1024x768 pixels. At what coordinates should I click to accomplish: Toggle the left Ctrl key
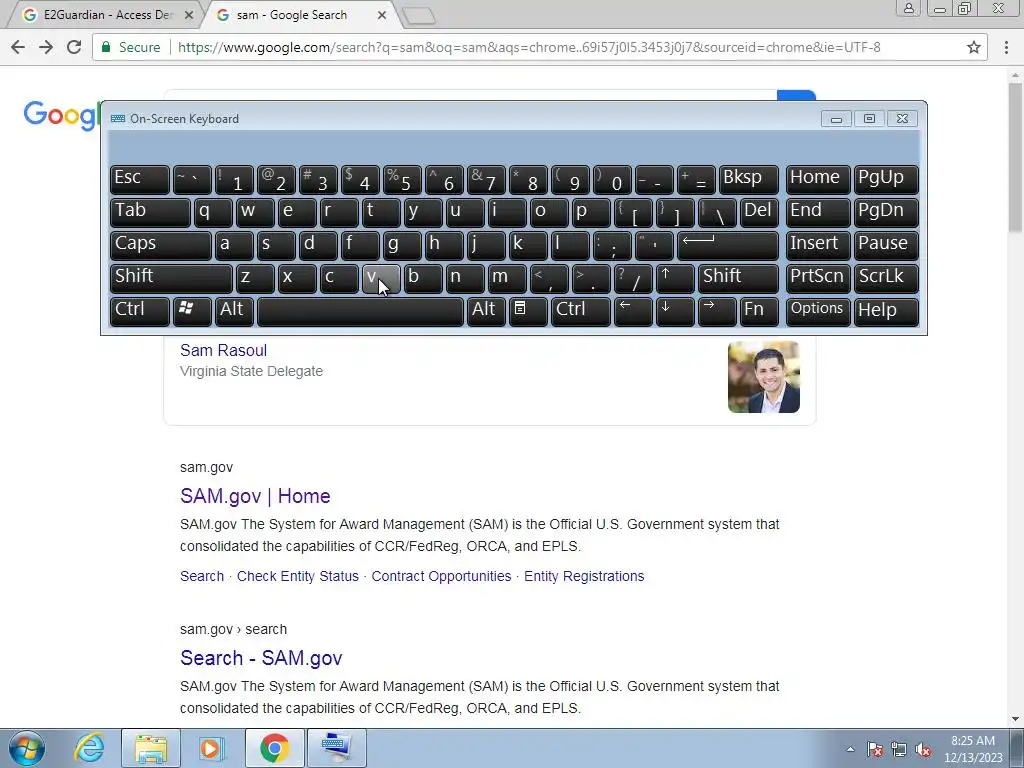pos(140,310)
